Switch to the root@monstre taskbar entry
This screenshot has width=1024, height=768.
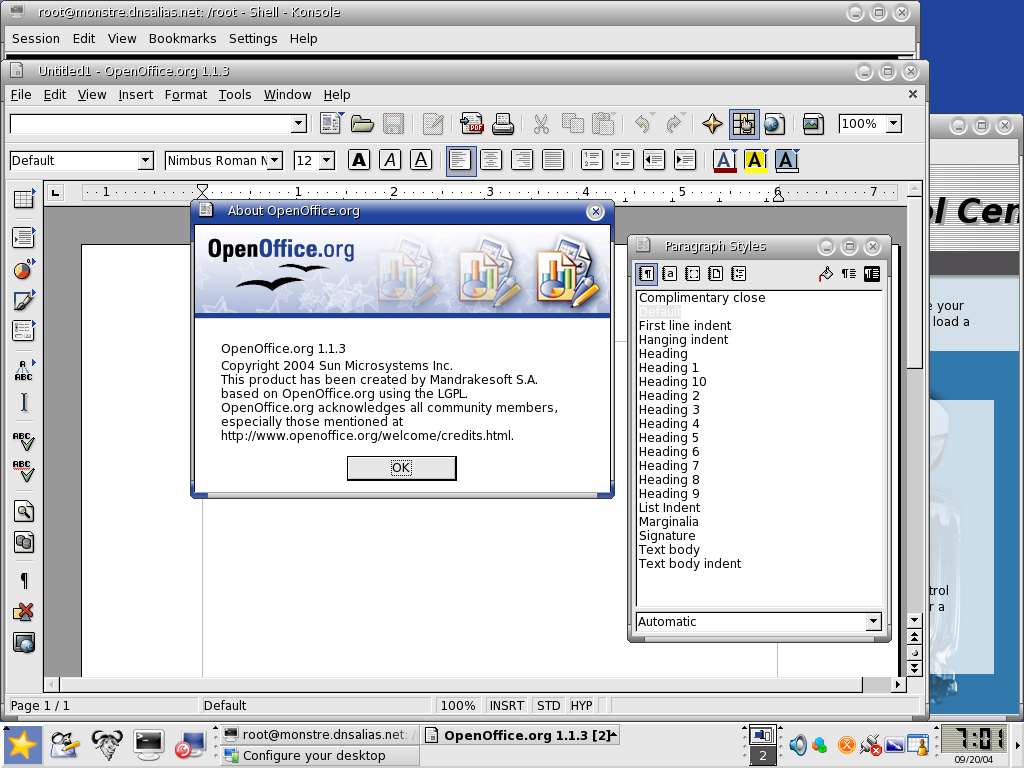320,735
